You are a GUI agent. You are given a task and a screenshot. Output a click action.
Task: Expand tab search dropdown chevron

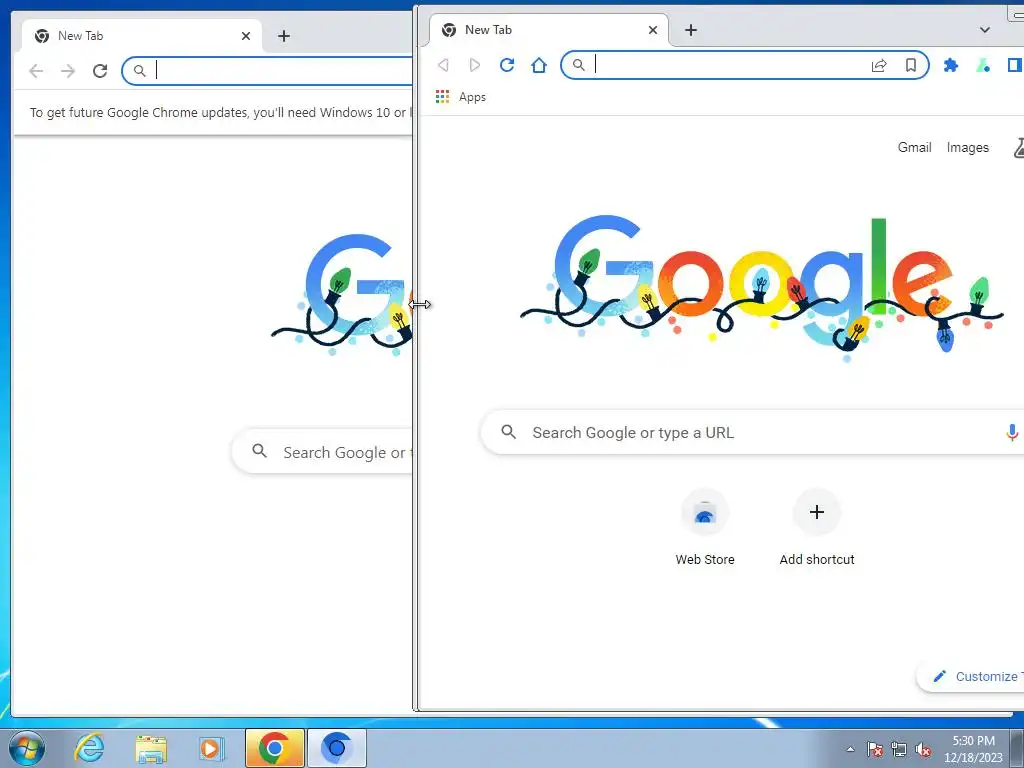tap(985, 30)
